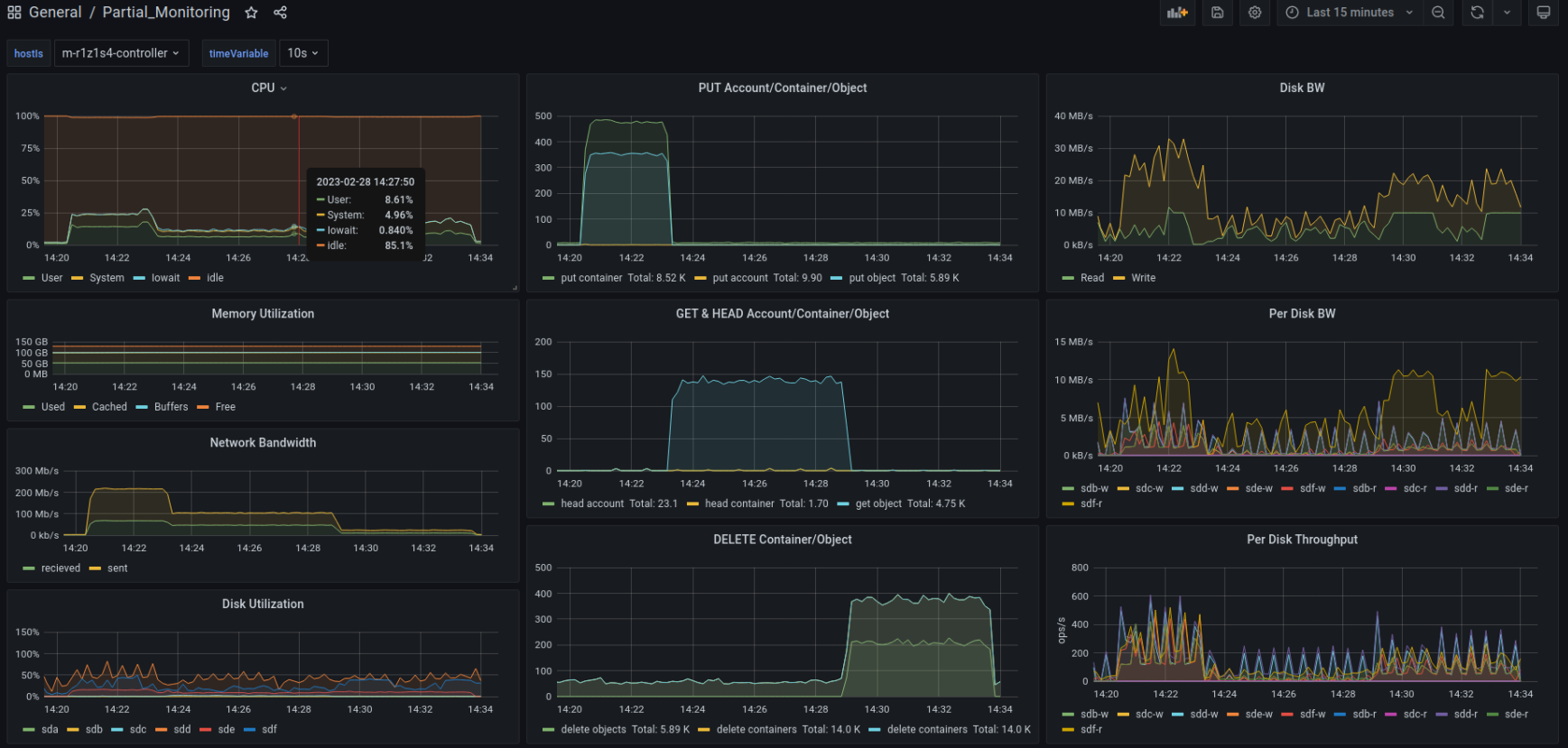Toggle the Cached series in Memory legend
Image resolution: width=1568 pixels, height=748 pixels.
(x=109, y=407)
